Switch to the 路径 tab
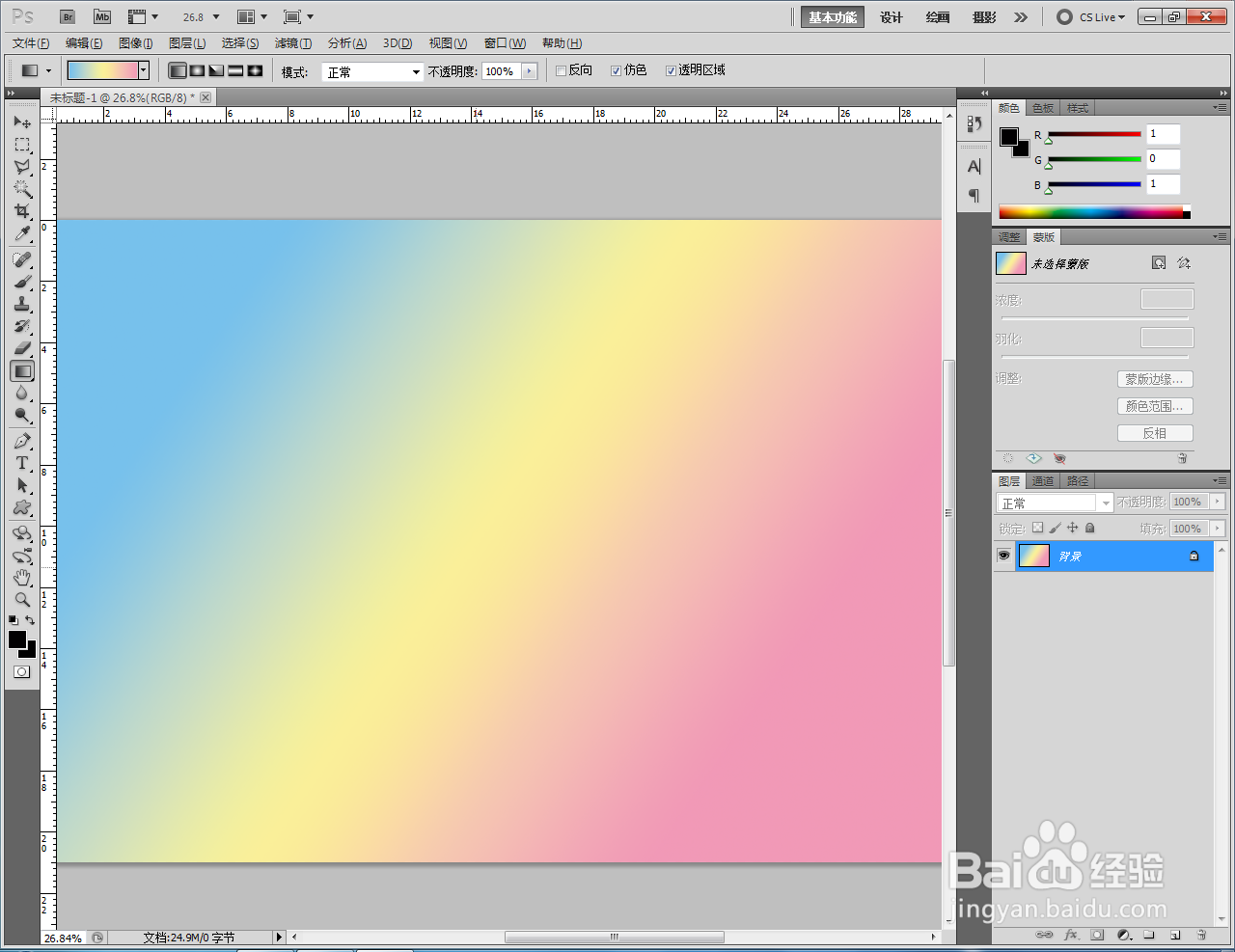The image size is (1235, 952). pos(1078,481)
